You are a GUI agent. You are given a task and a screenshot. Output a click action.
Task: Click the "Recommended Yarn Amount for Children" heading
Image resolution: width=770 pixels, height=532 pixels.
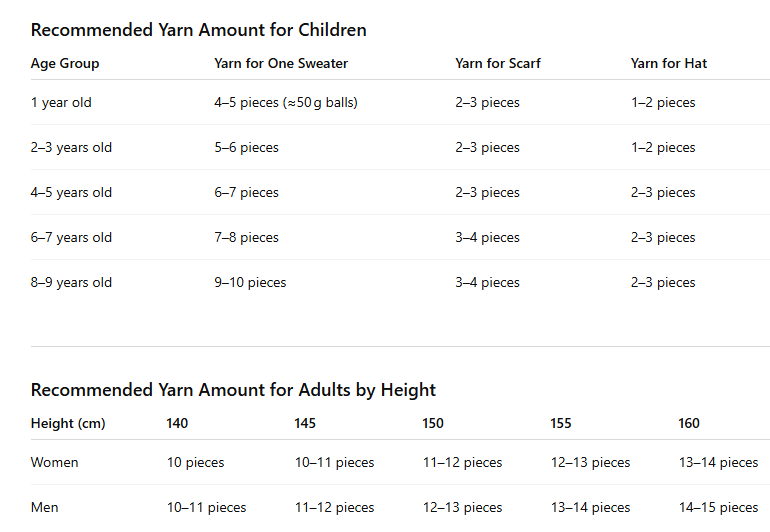[x=198, y=30]
